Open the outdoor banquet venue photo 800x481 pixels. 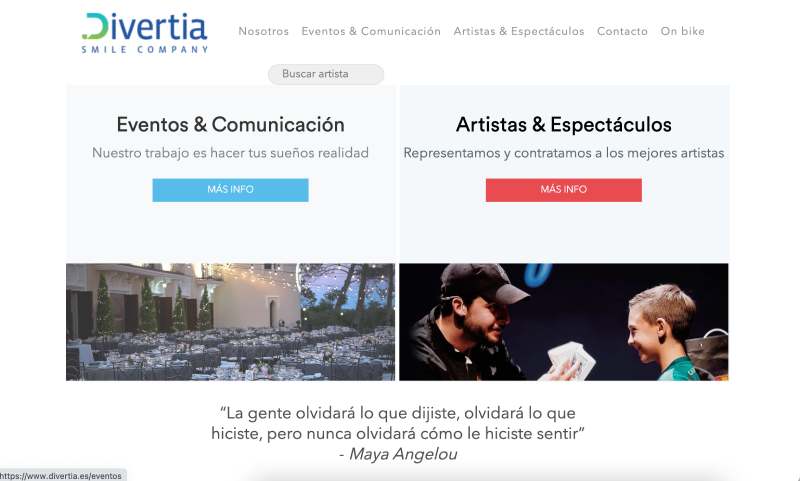tap(230, 322)
